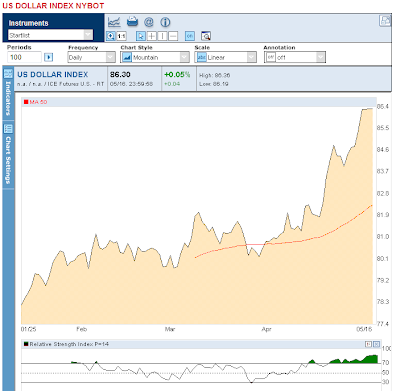The height and width of the screenshot is (391, 400).
Task: Apply periods with arrow button
Action: (x=49, y=57)
